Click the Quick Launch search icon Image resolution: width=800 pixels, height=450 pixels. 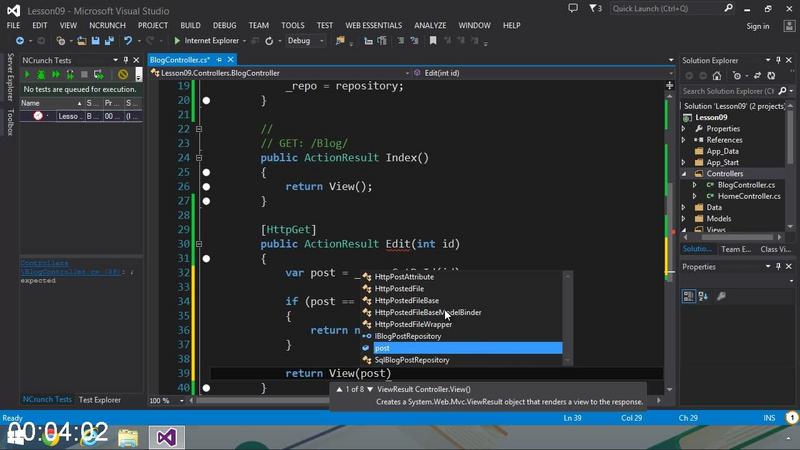click(x=729, y=8)
